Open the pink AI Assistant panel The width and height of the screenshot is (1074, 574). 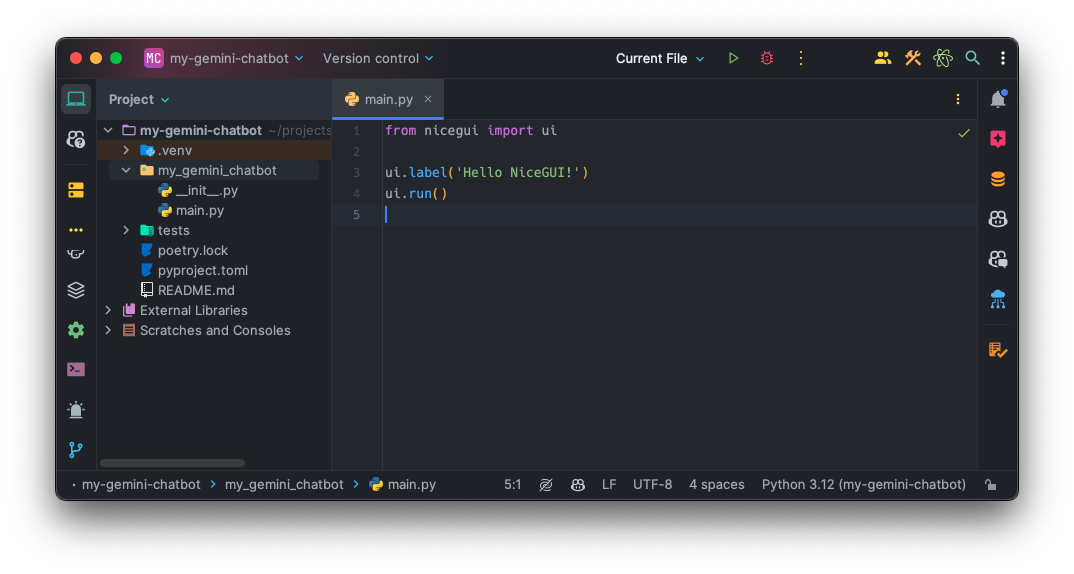997,140
